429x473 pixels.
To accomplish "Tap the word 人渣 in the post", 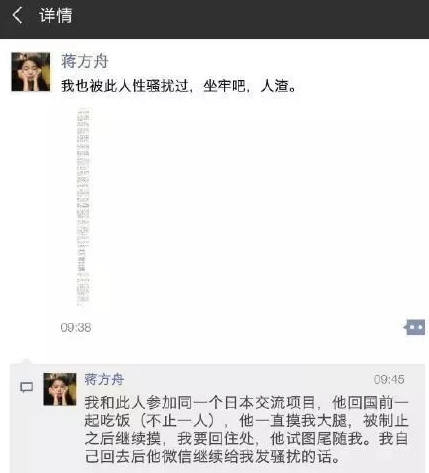I will pos(275,86).
